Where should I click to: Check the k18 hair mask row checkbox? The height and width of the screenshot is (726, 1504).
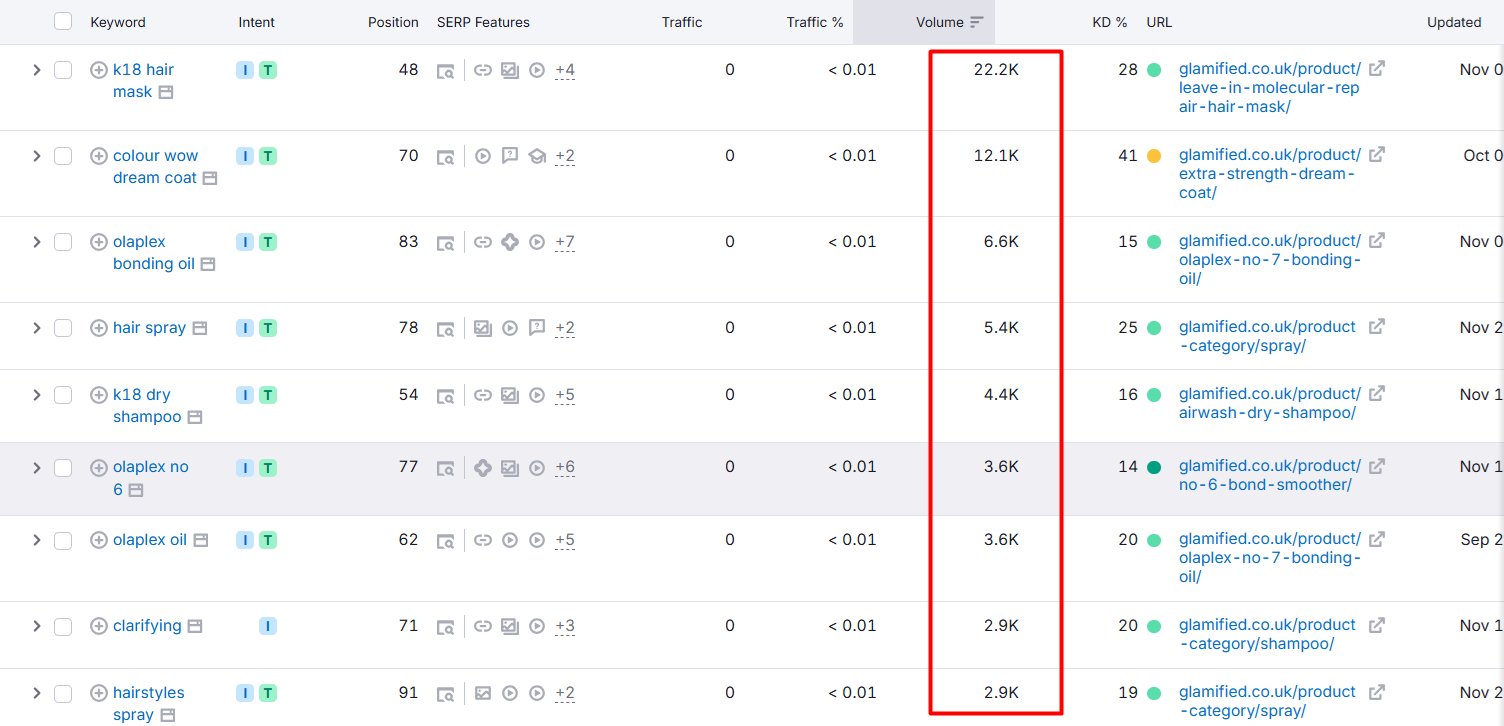tap(63, 70)
